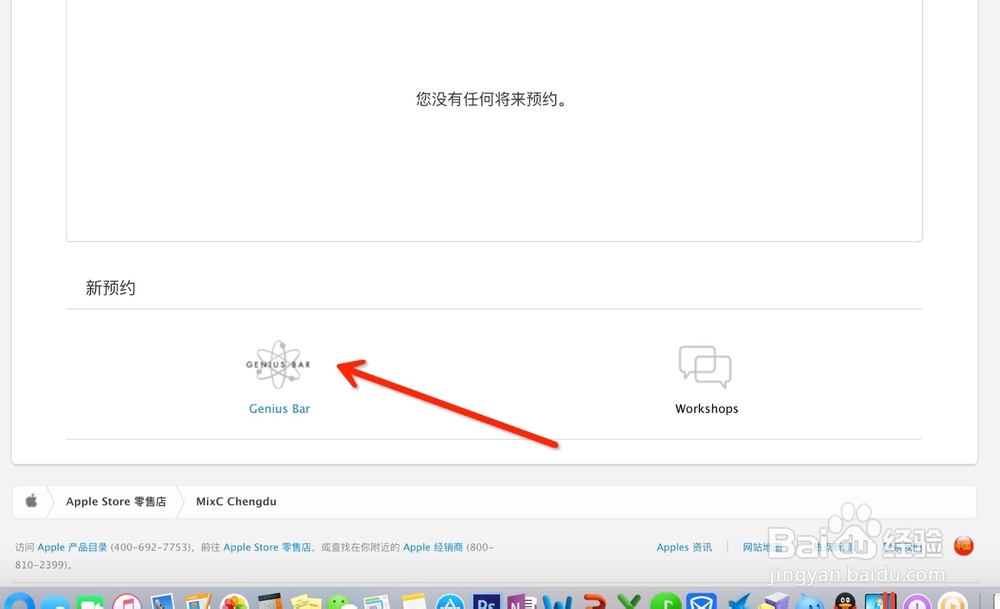Viewport: 1000px width, 609px height.
Task: Launch FaceTime from the Dock
Action: [x=90, y=602]
